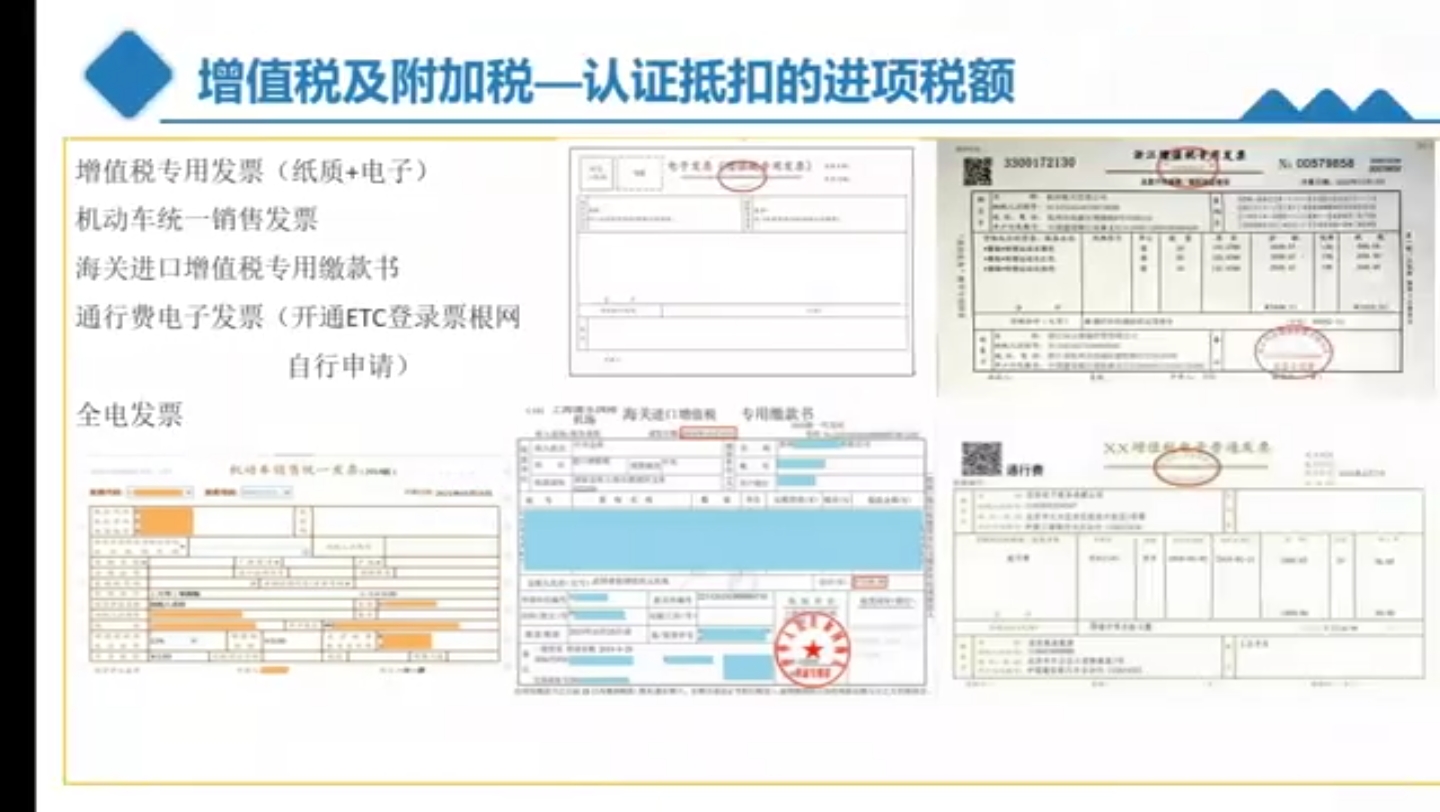Open the first dropdown on the motor vehicle invoice
This screenshot has height=812, width=1440.
click(x=159, y=492)
